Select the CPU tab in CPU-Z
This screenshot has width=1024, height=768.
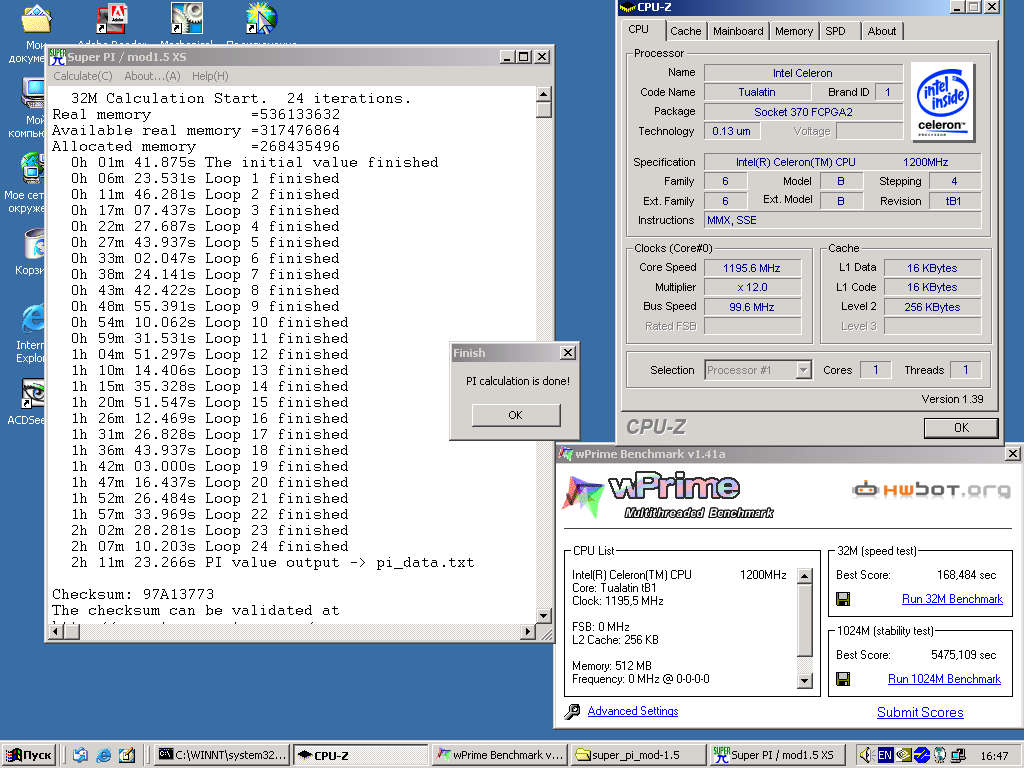[639, 29]
